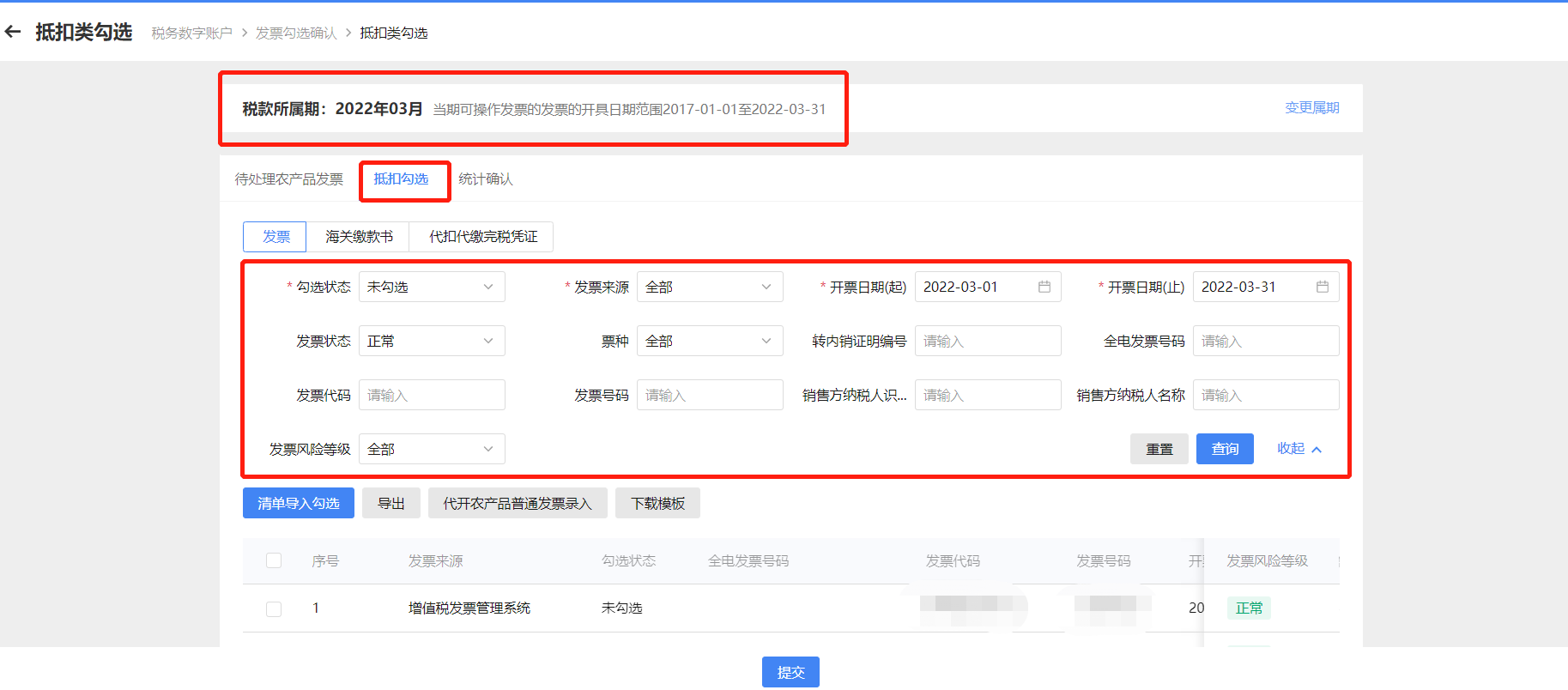Click 发票号码 column header

pos(1104,560)
